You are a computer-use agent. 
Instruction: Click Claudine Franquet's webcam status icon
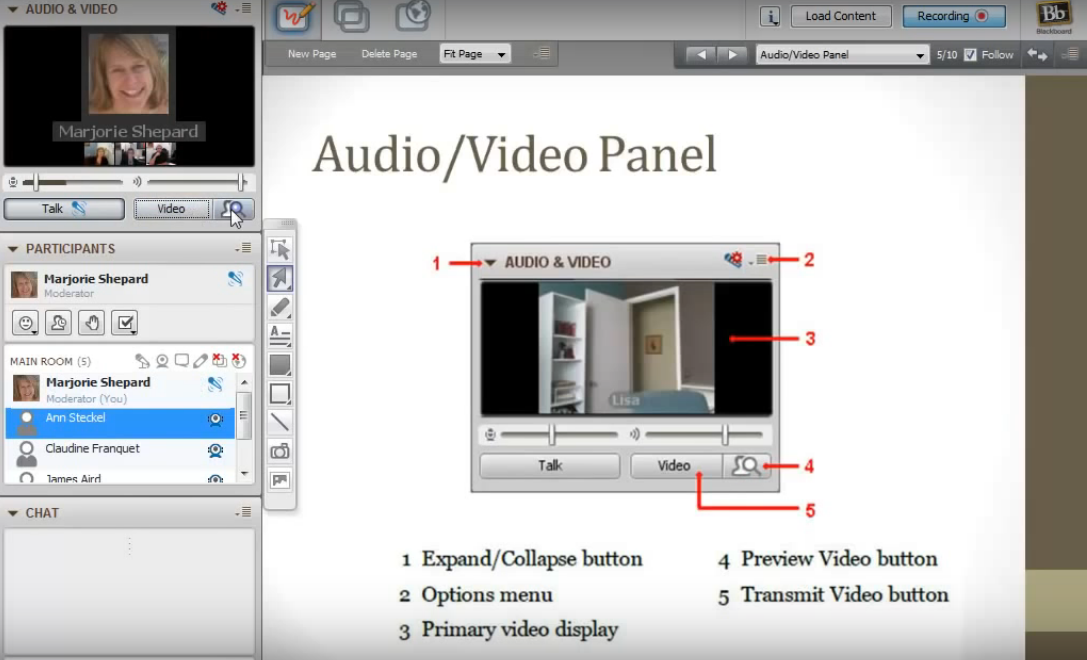tap(216, 451)
